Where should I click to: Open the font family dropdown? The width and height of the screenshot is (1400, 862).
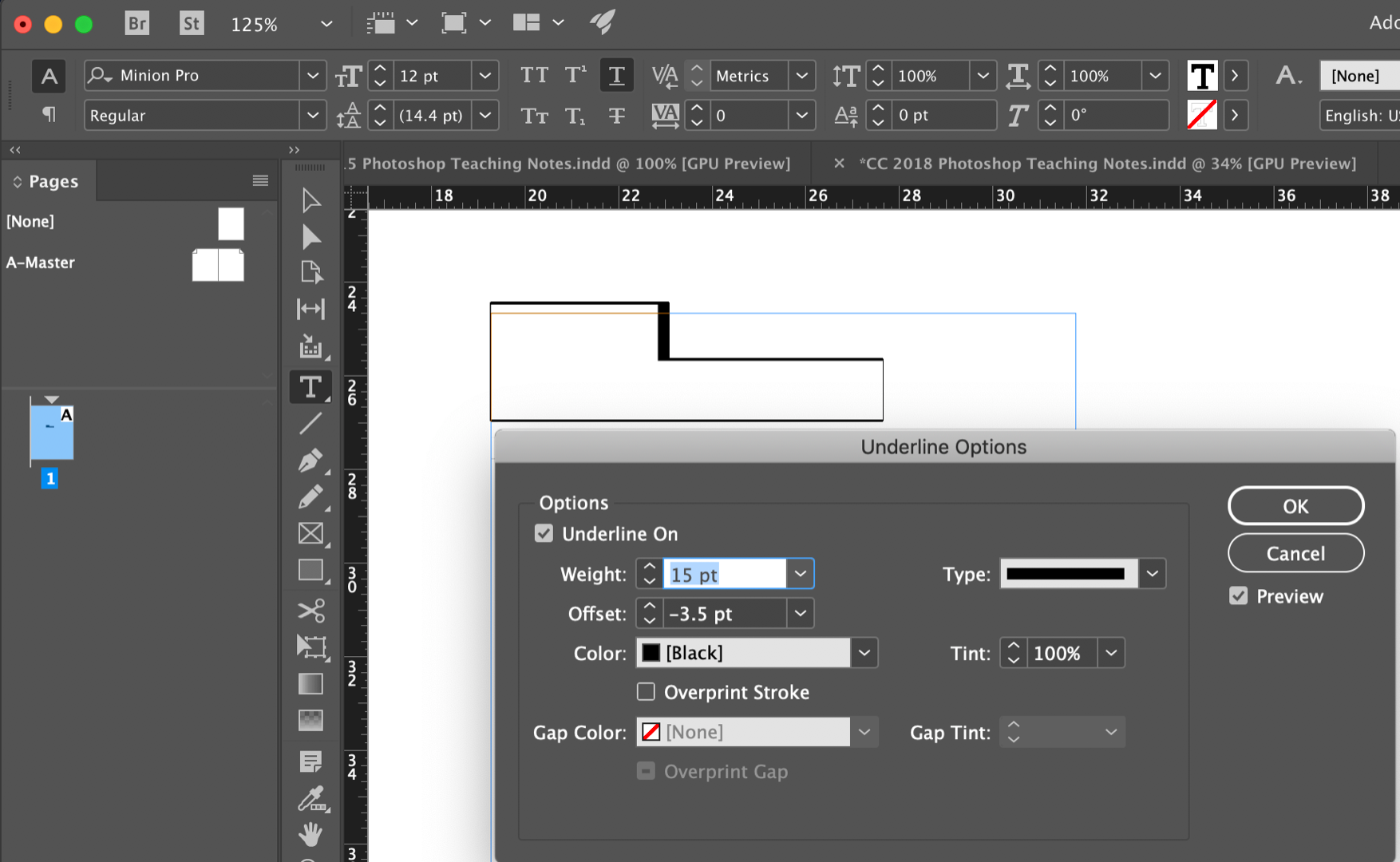point(312,75)
